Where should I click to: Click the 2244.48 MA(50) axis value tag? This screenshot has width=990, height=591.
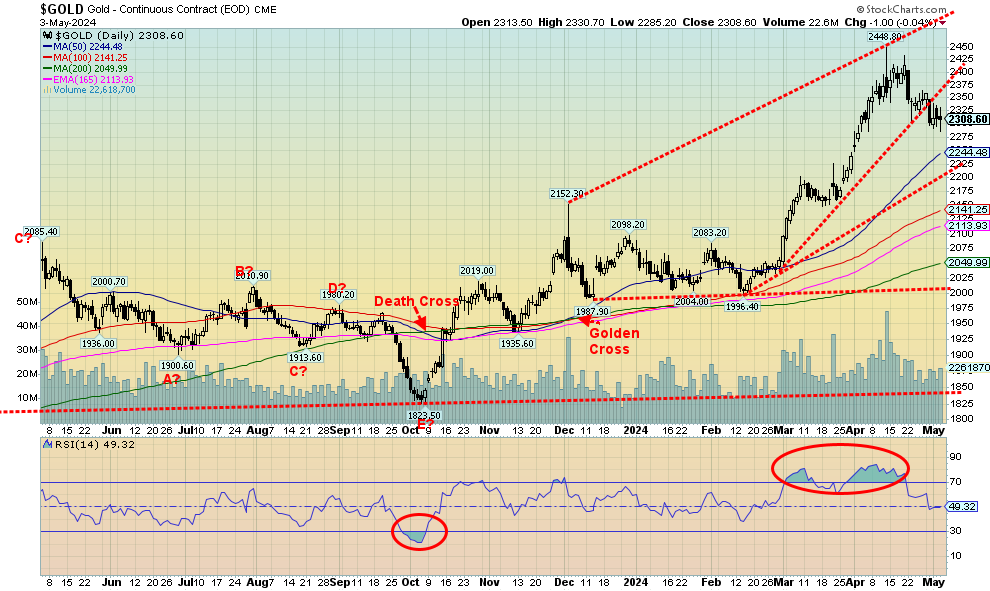(x=967, y=152)
